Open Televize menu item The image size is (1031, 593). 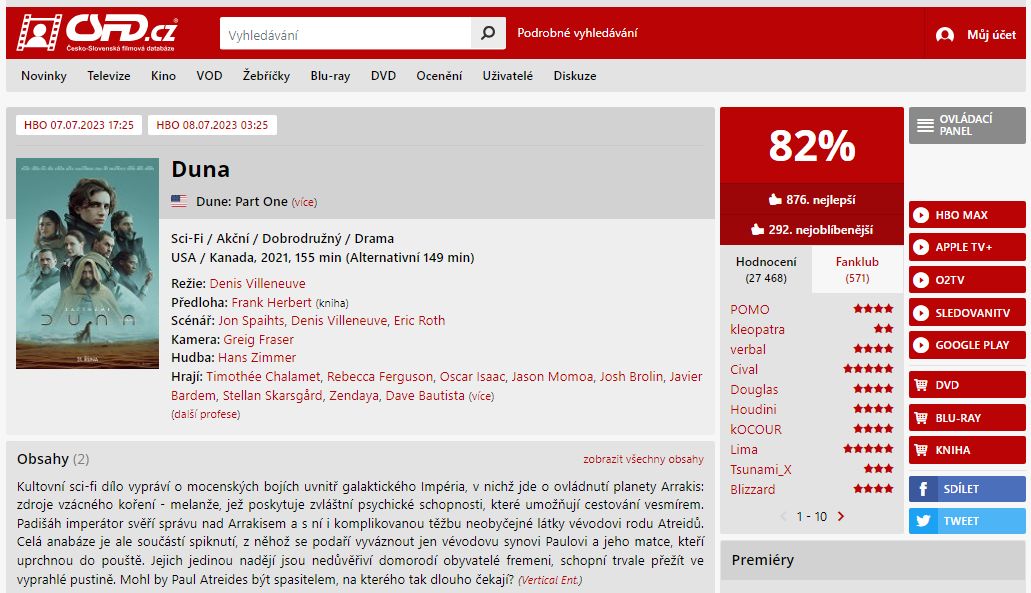tap(108, 76)
